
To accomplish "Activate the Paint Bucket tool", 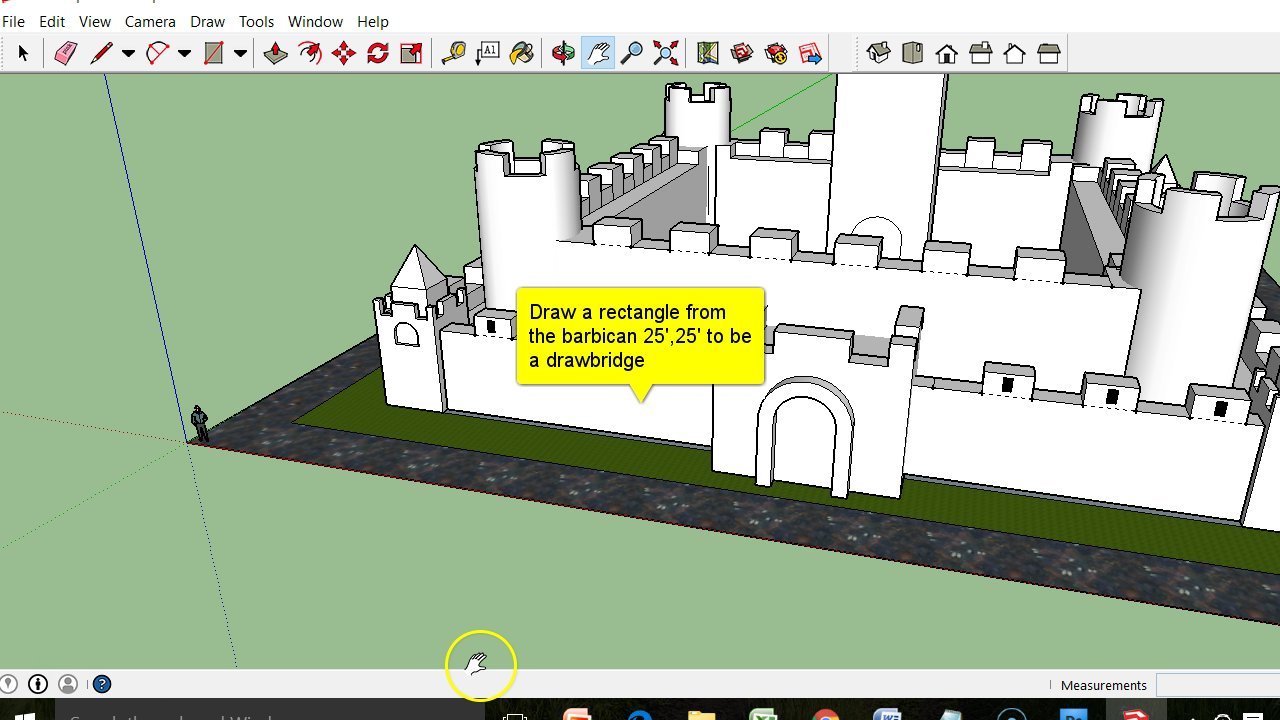I will pos(521,53).
